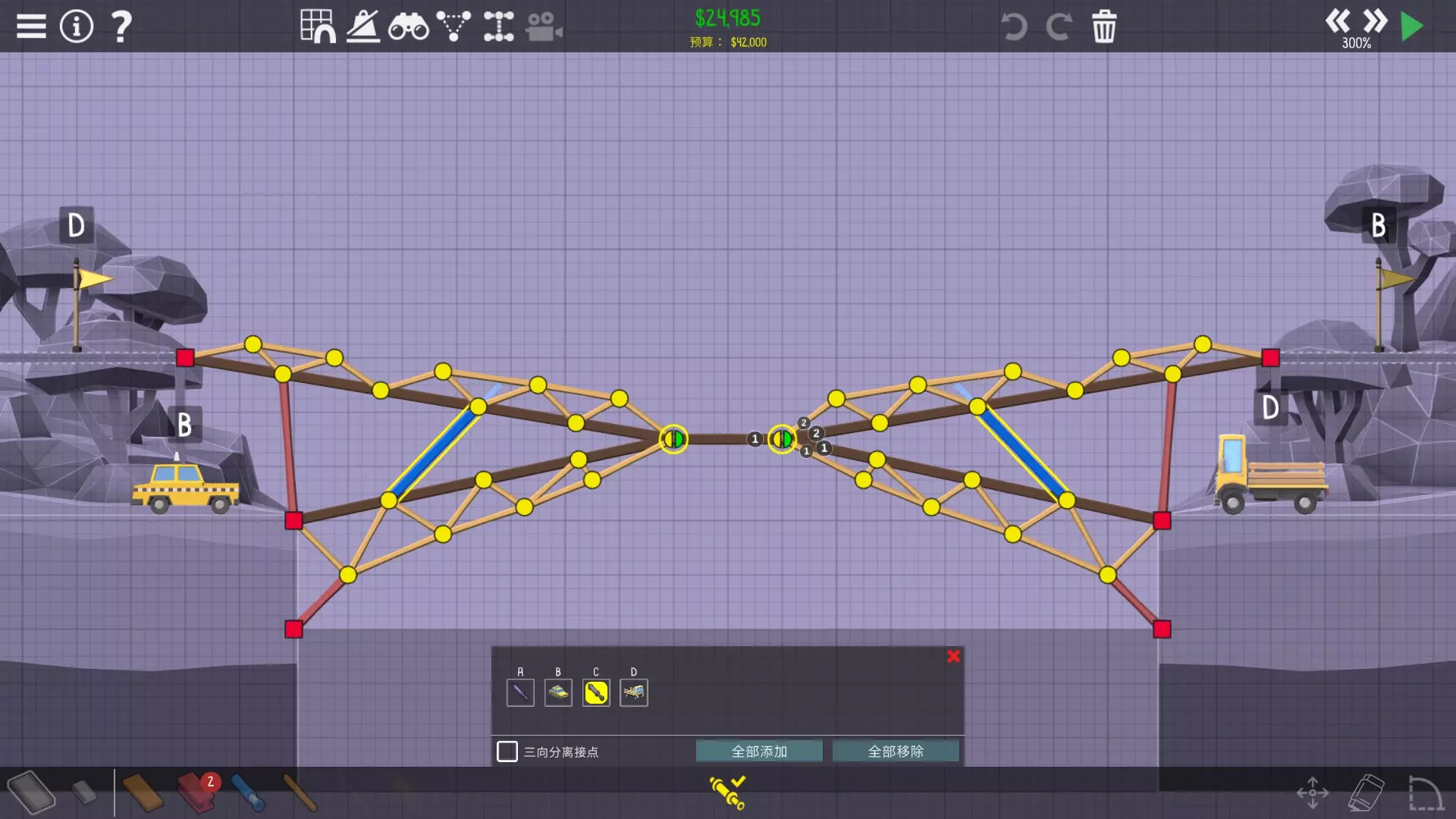Start simulation with green play button
Viewport: 1456px width, 819px height.
[1412, 27]
